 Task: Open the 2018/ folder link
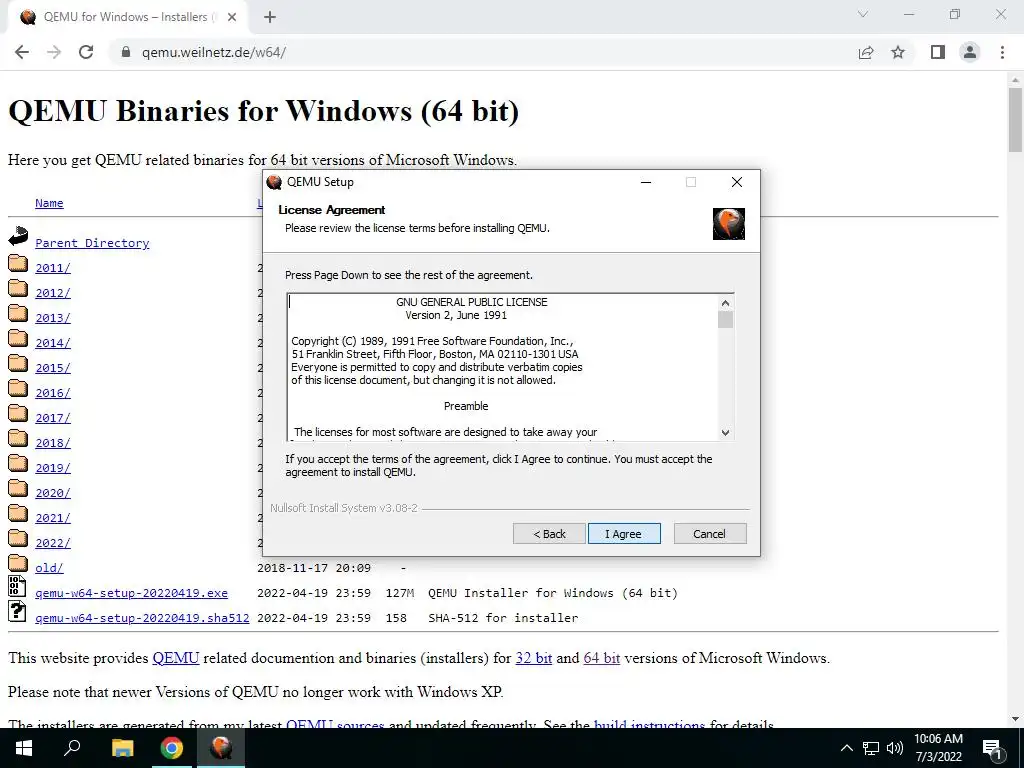[x=53, y=443]
